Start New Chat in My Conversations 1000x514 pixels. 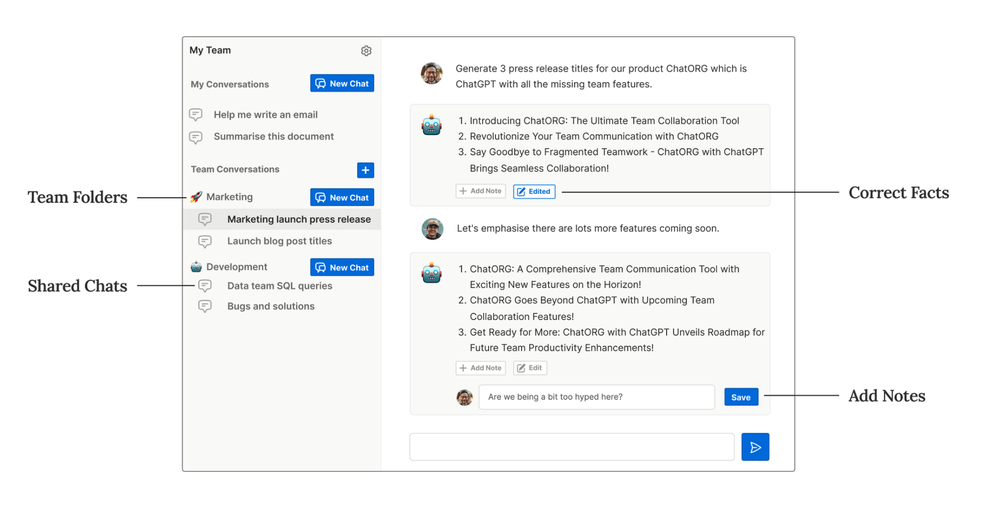point(342,84)
